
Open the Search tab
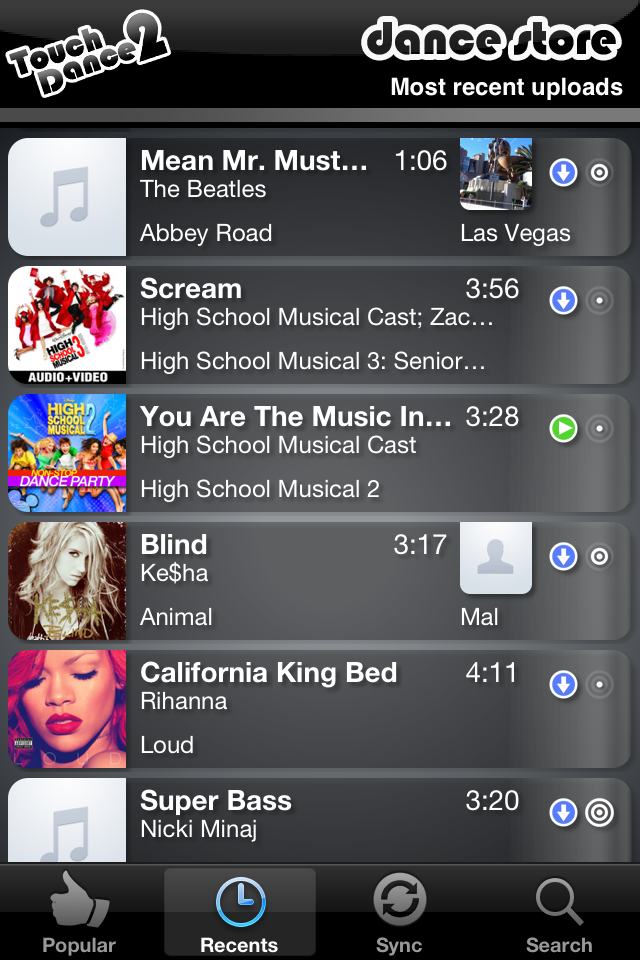point(559,912)
